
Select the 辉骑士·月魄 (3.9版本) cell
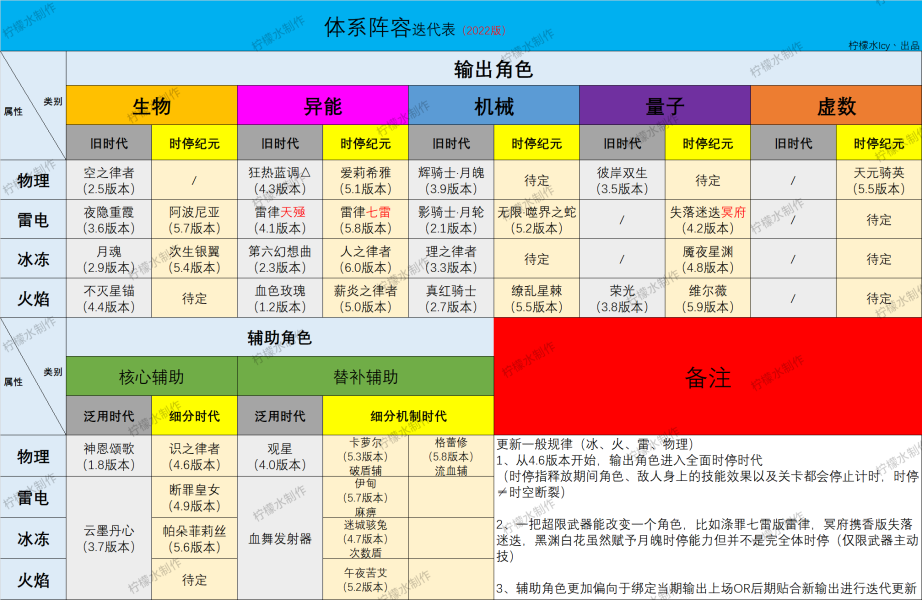[x=451, y=180]
